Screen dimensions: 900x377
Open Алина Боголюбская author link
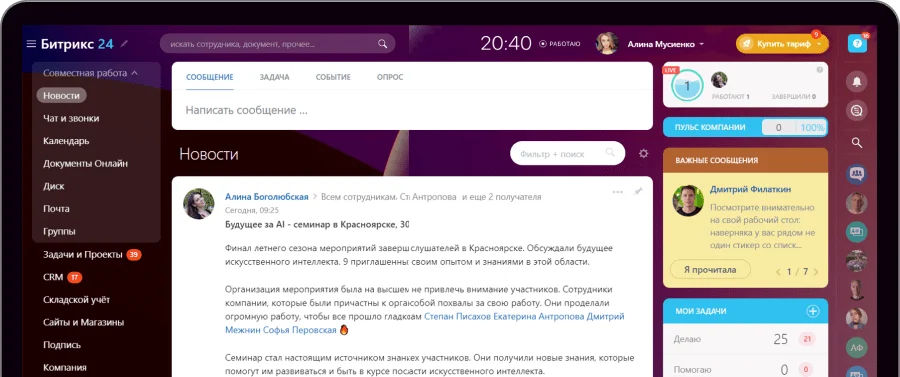[266, 197]
